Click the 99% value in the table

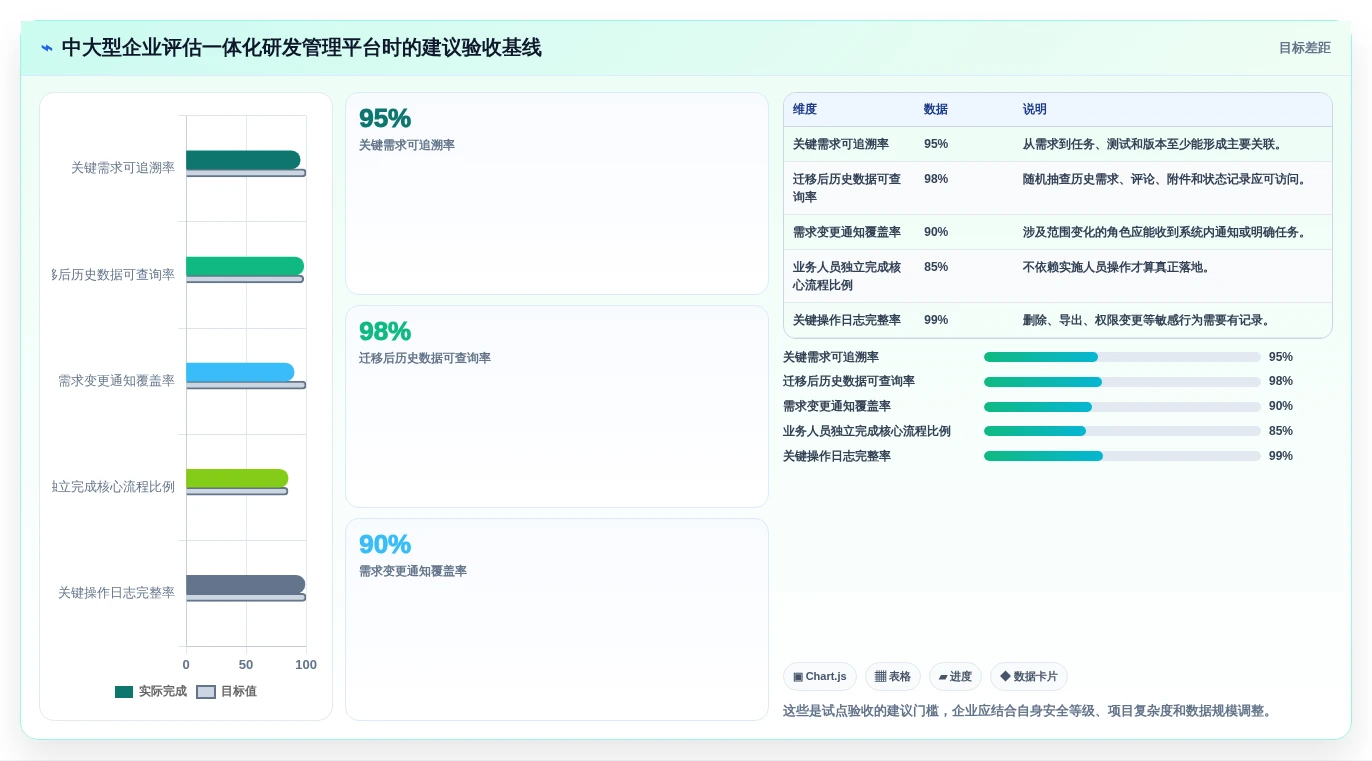(x=936, y=321)
